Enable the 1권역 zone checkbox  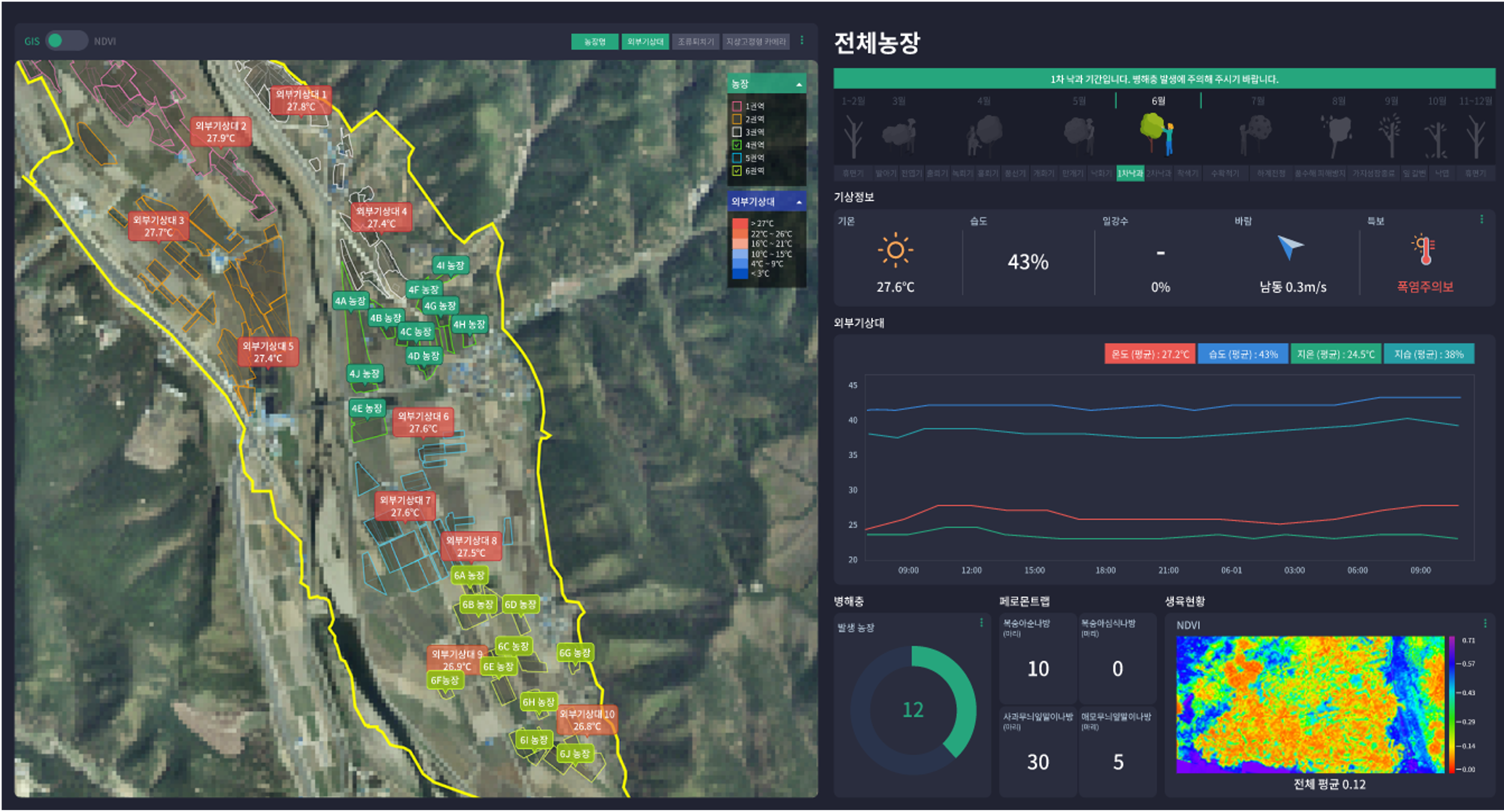[x=737, y=106]
